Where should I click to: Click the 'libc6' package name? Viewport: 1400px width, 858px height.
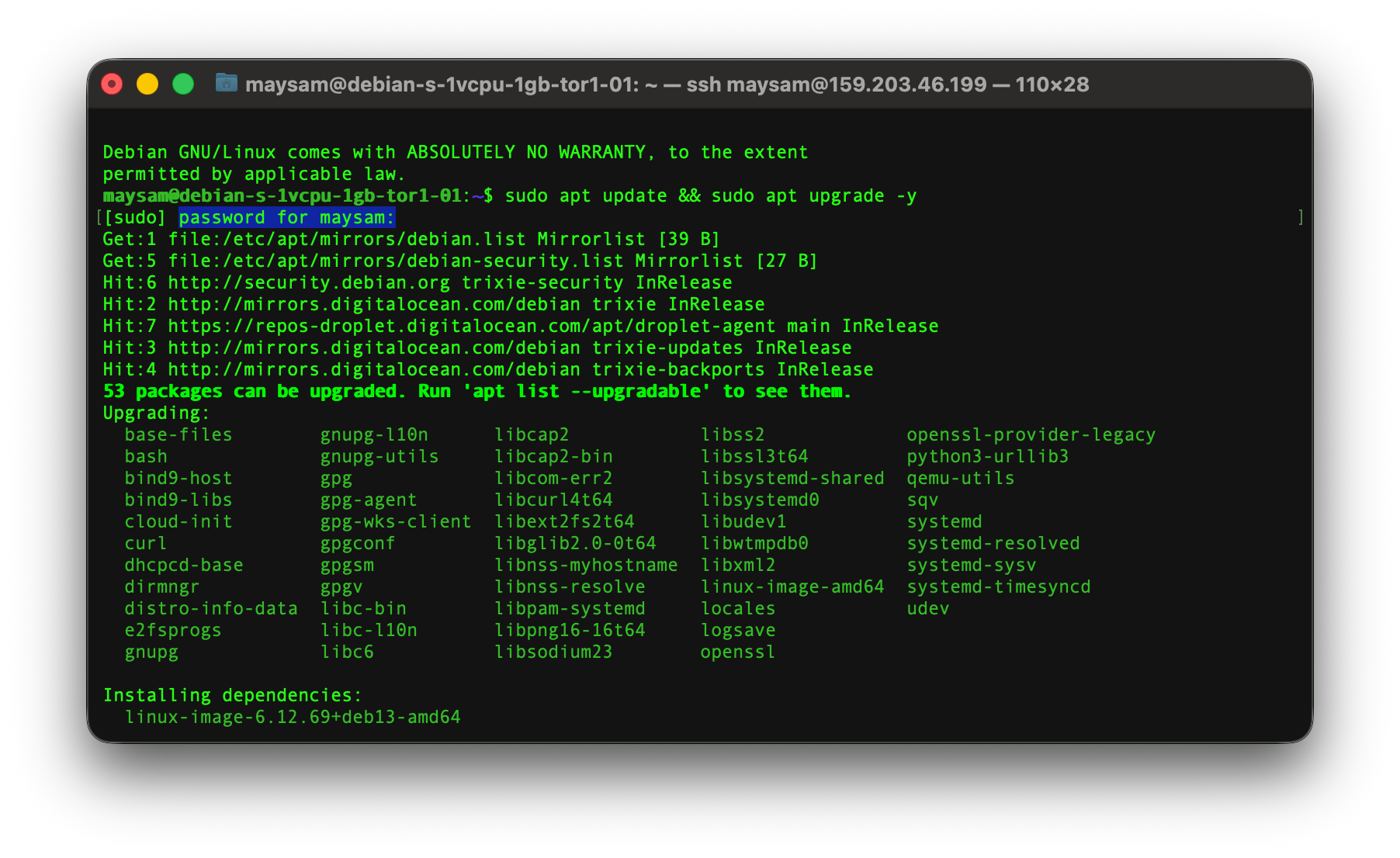point(347,652)
